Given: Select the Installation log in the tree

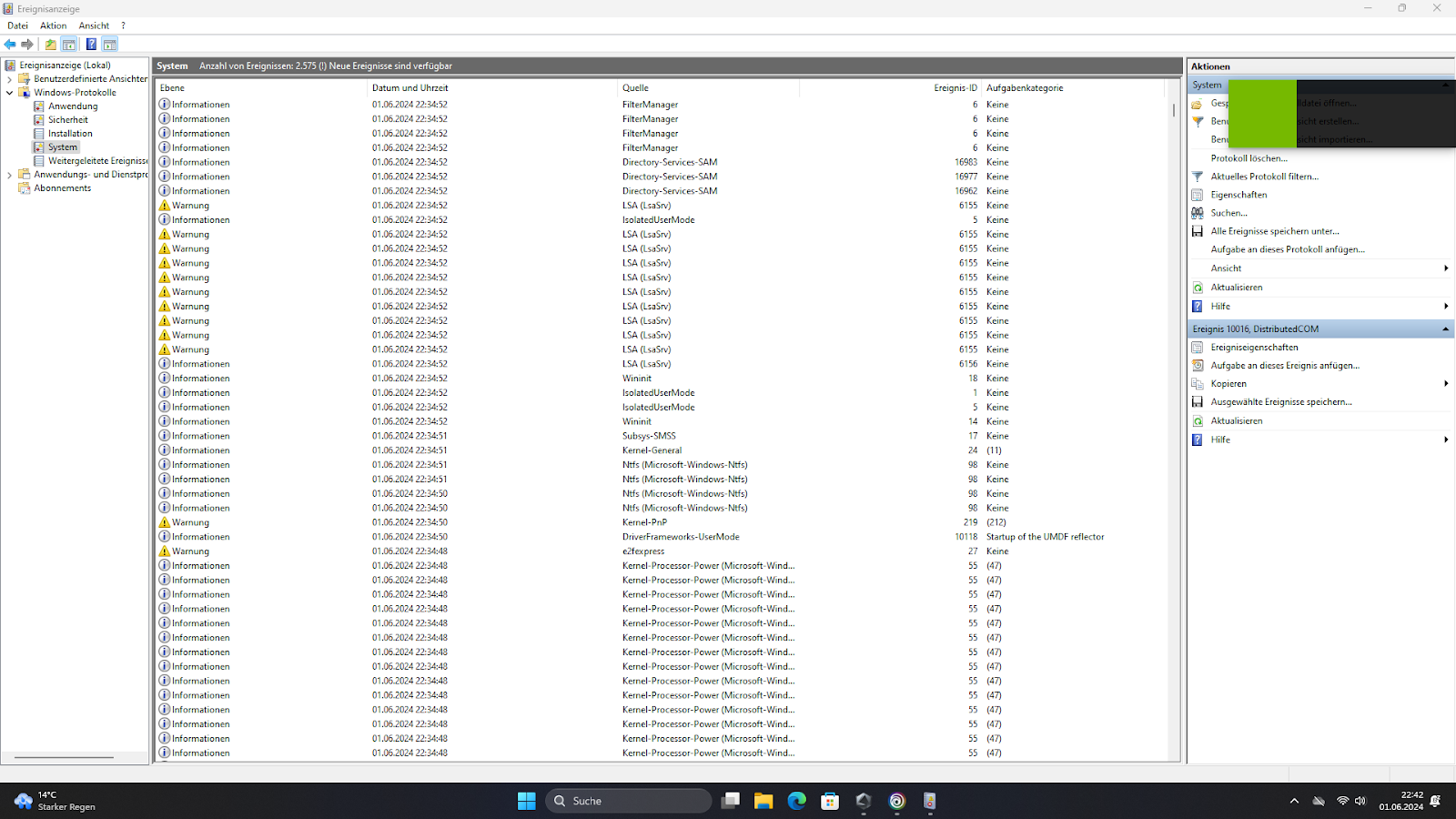Looking at the screenshot, I should [70, 134].
